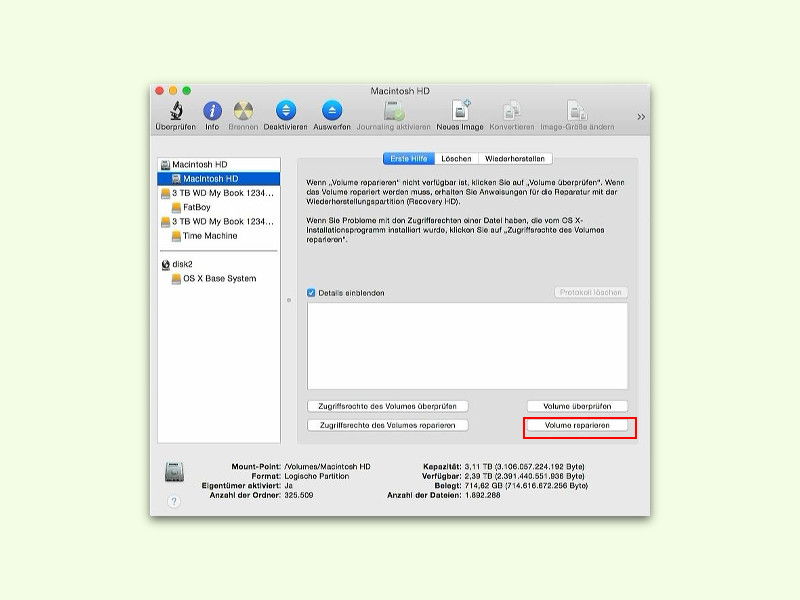Click Anzahl der Ordner value 325.509
The width and height of the screenshot is (800, 600).
click(x=299, y=495)
